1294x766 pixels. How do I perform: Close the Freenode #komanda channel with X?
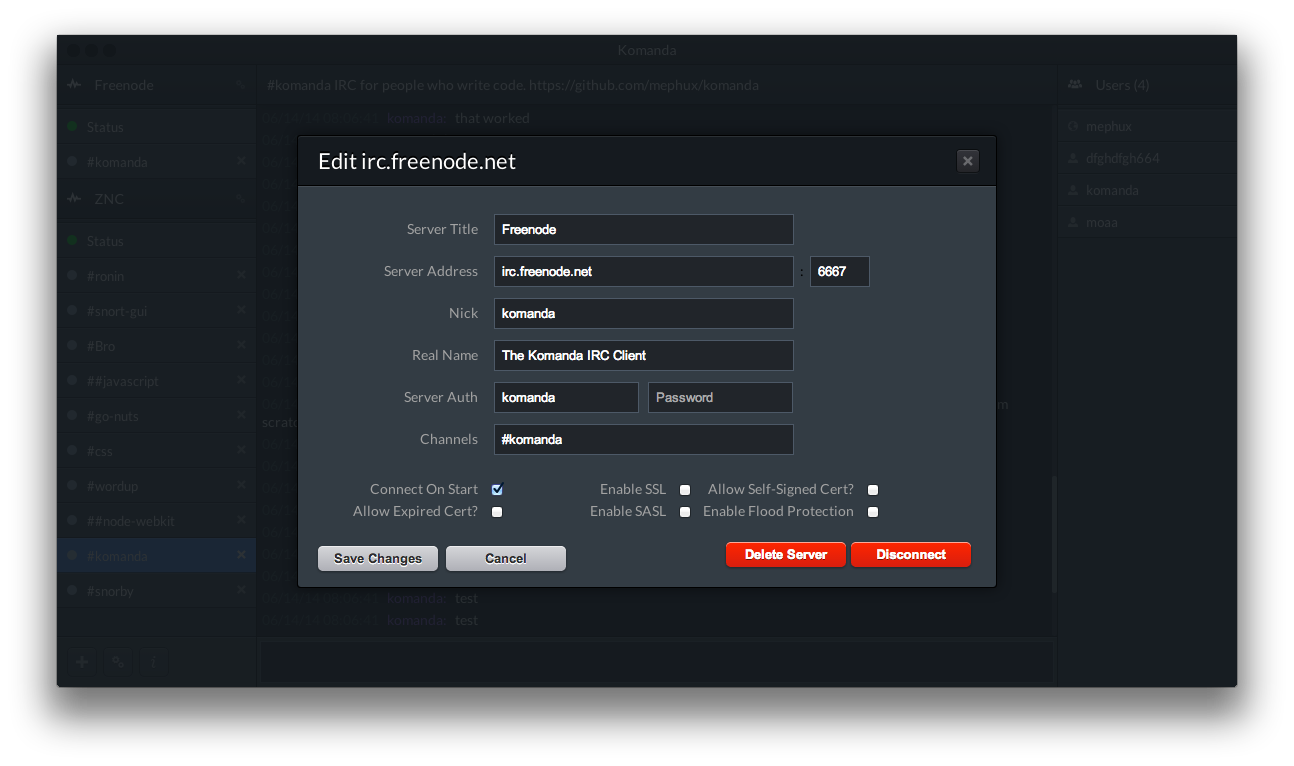[241, 161]
